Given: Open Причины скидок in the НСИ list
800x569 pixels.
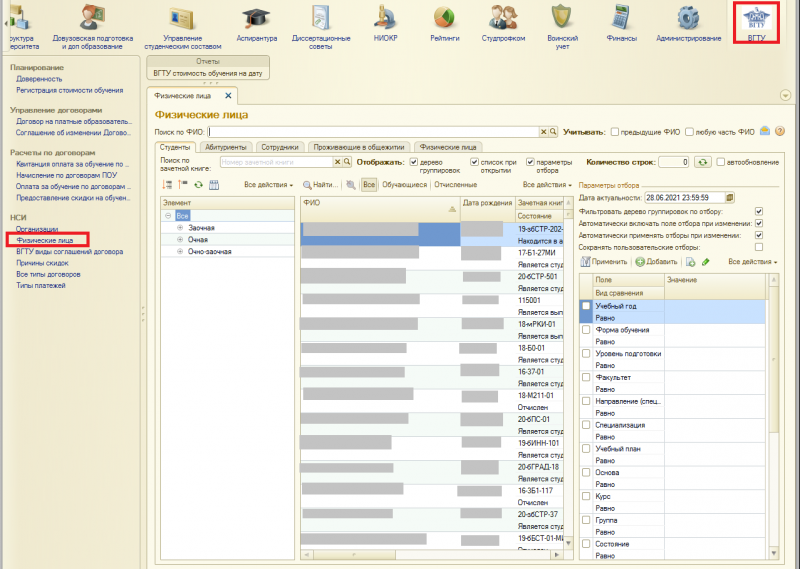Looking at the screenshot, I should click(x=42, y=263).
